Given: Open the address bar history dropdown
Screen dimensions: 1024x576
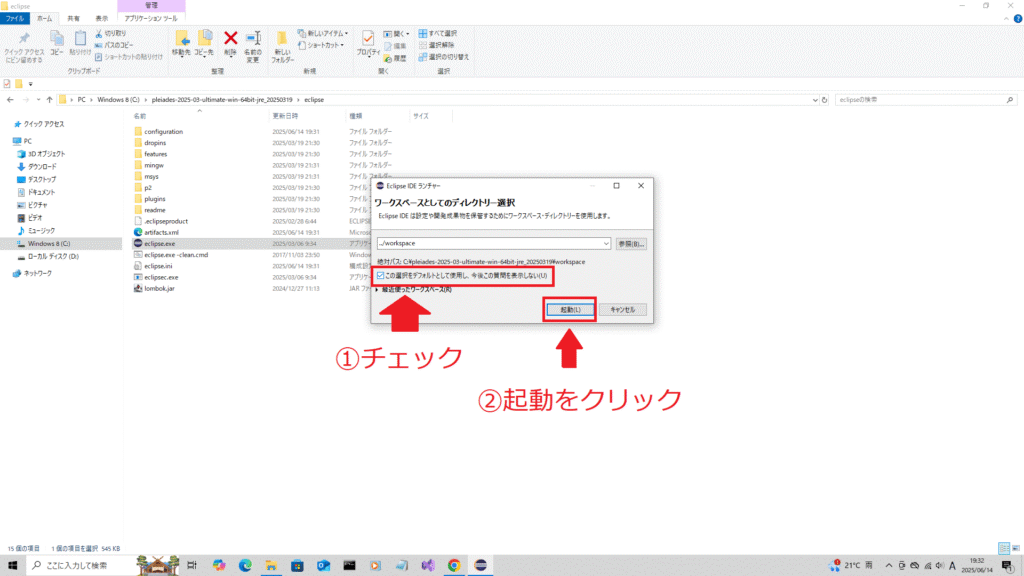Looking at the screenshot, I should pyautogui.click(x=814, y=100).
